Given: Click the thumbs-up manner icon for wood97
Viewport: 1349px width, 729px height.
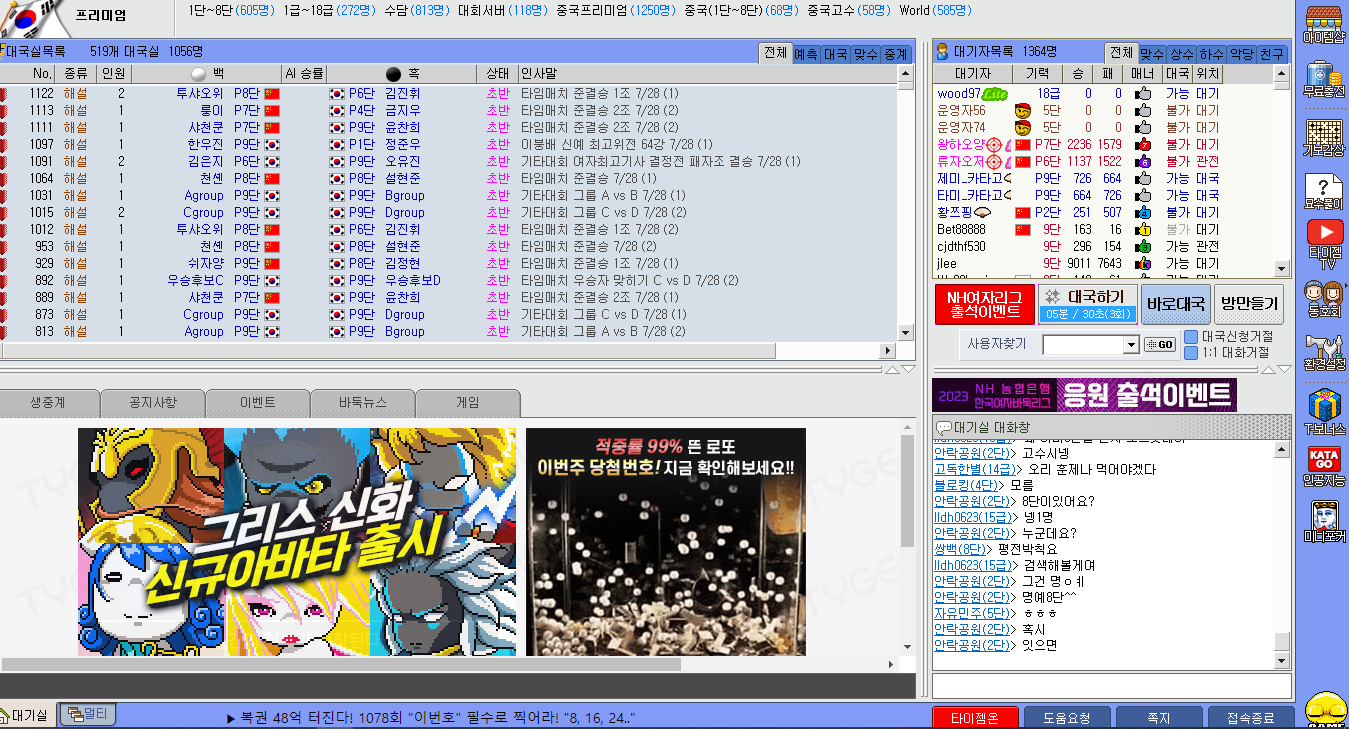Looking at the screenshot, I should coord(1143,94).
